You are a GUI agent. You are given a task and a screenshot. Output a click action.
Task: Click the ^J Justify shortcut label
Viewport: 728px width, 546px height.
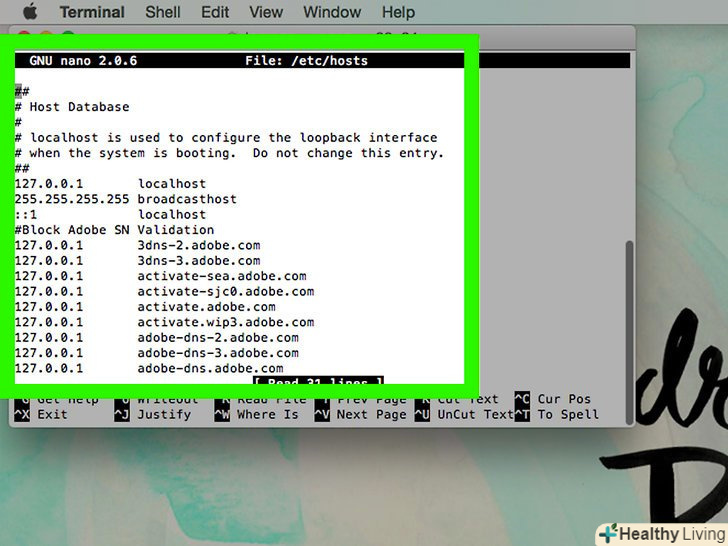click(x=153, y=414)
